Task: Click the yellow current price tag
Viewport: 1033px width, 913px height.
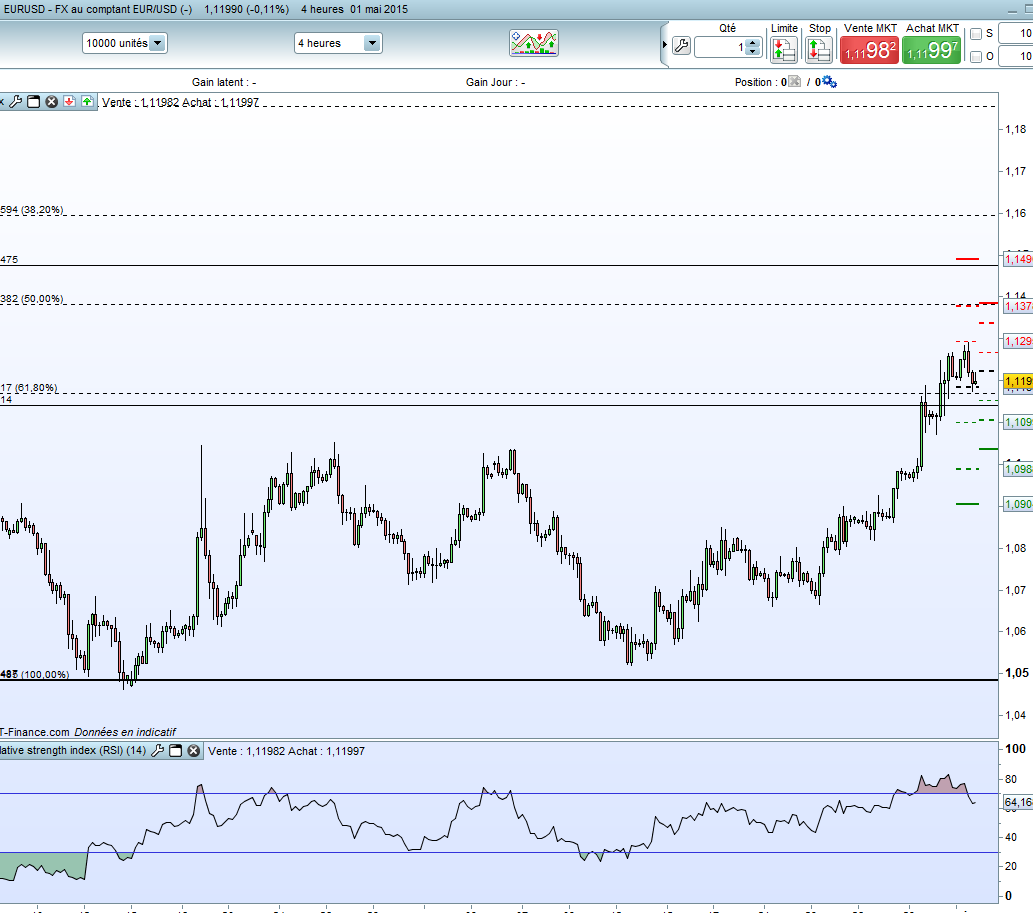Action: point(1018,381)
